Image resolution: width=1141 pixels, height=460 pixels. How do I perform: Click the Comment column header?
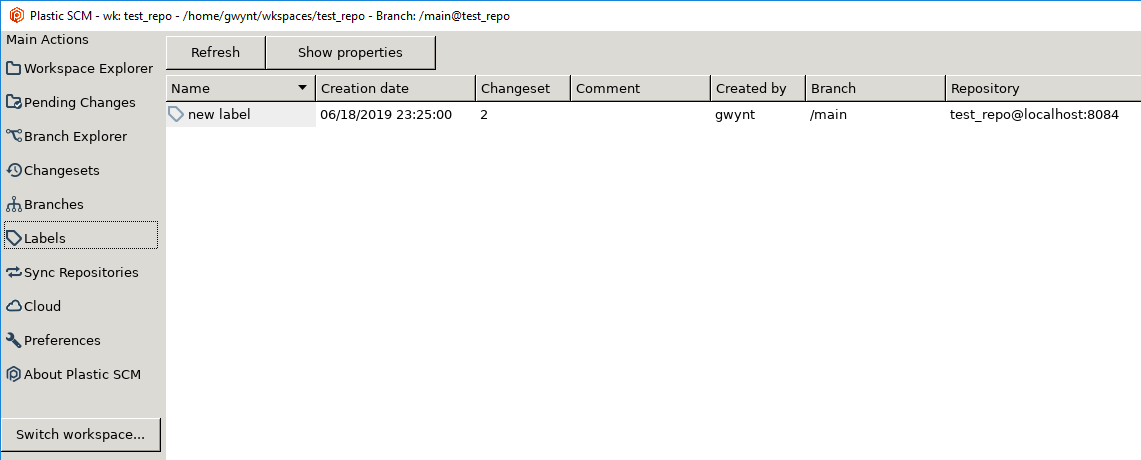(x=641, y=88)
